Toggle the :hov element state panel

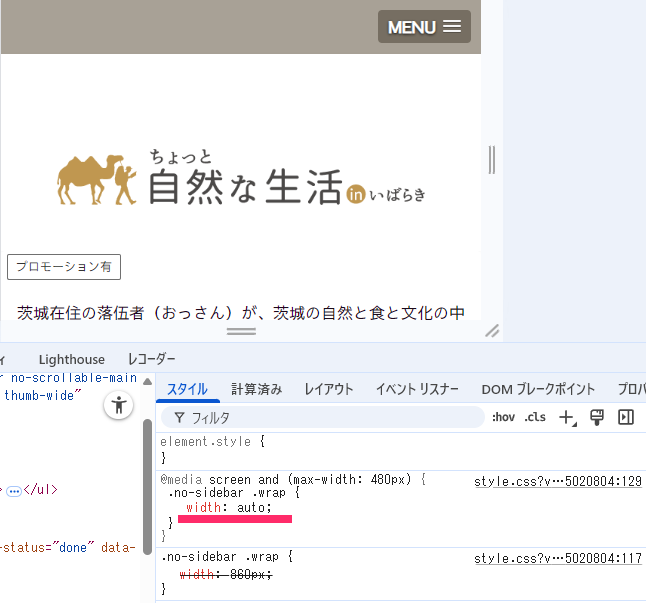(502, 417)
